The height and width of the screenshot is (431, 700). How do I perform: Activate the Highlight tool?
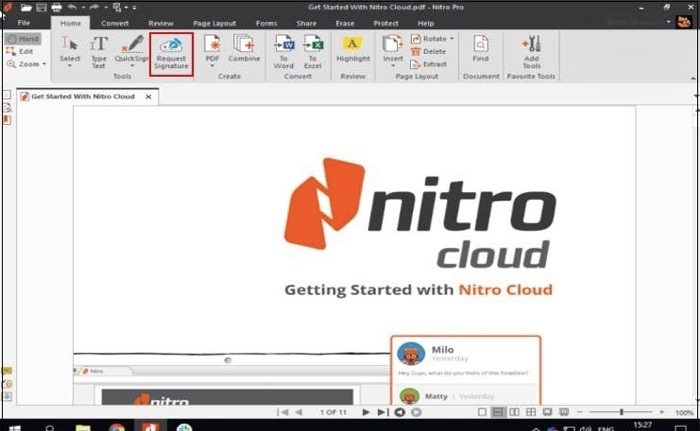click(353, 49)
